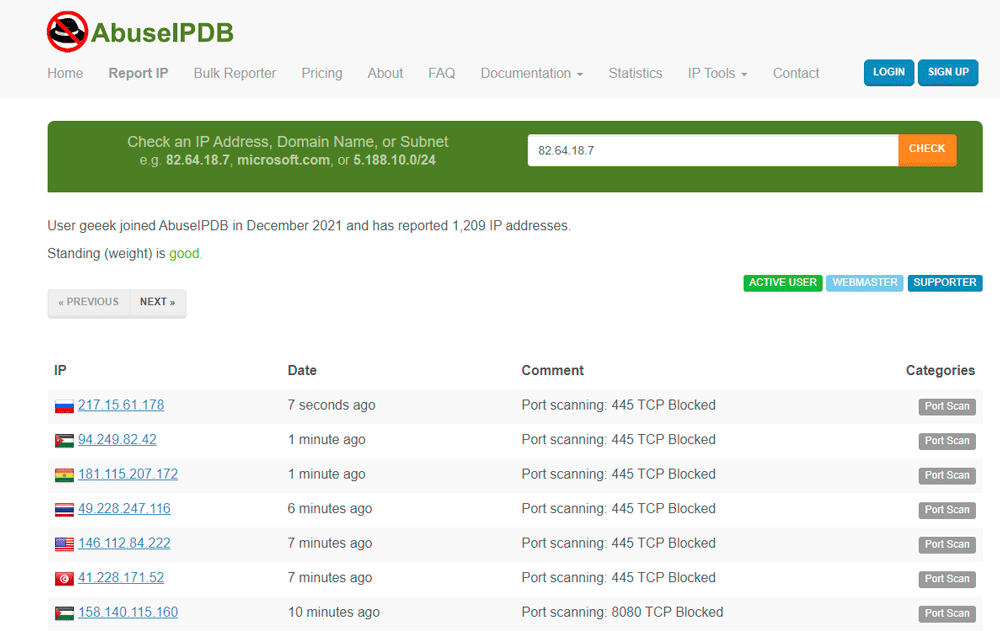Click the IP column header
The height and width of the screenshot is (634, 1000).
pos(60,371)
